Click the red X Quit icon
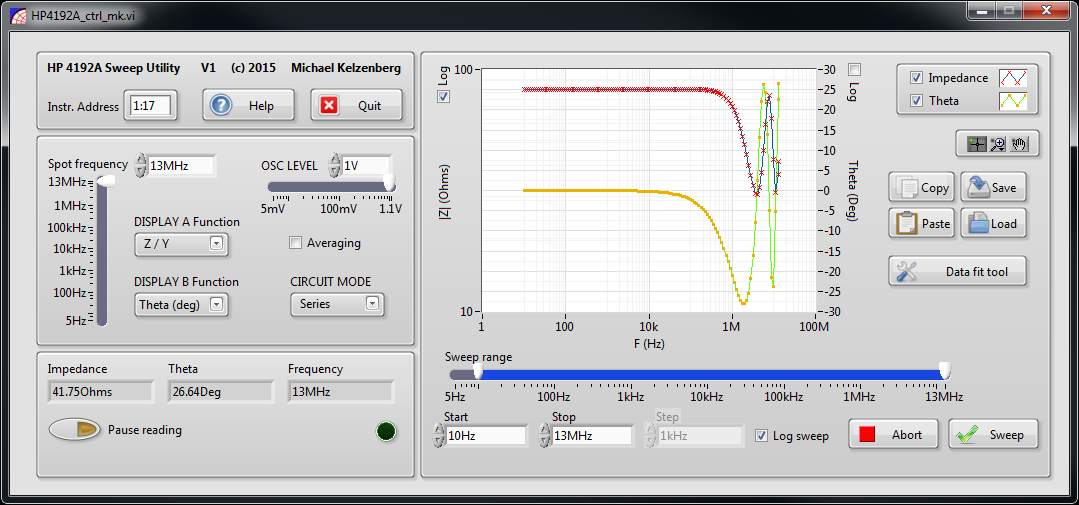1079x505 pixels. pyautogui.click(x=330, y=105)
